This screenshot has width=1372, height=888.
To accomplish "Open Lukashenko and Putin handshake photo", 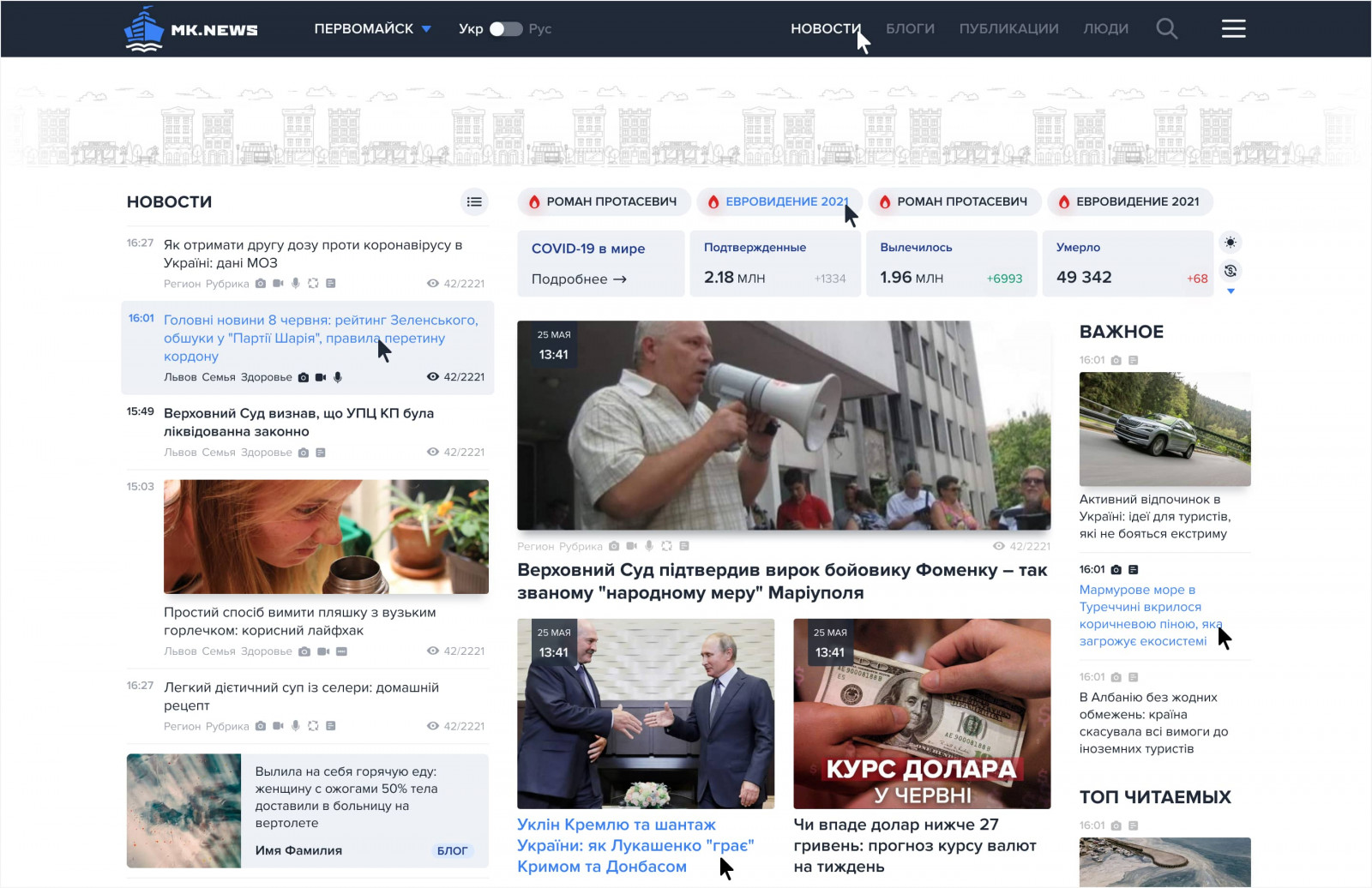I will pyautogui.click(x=646, y=713).
